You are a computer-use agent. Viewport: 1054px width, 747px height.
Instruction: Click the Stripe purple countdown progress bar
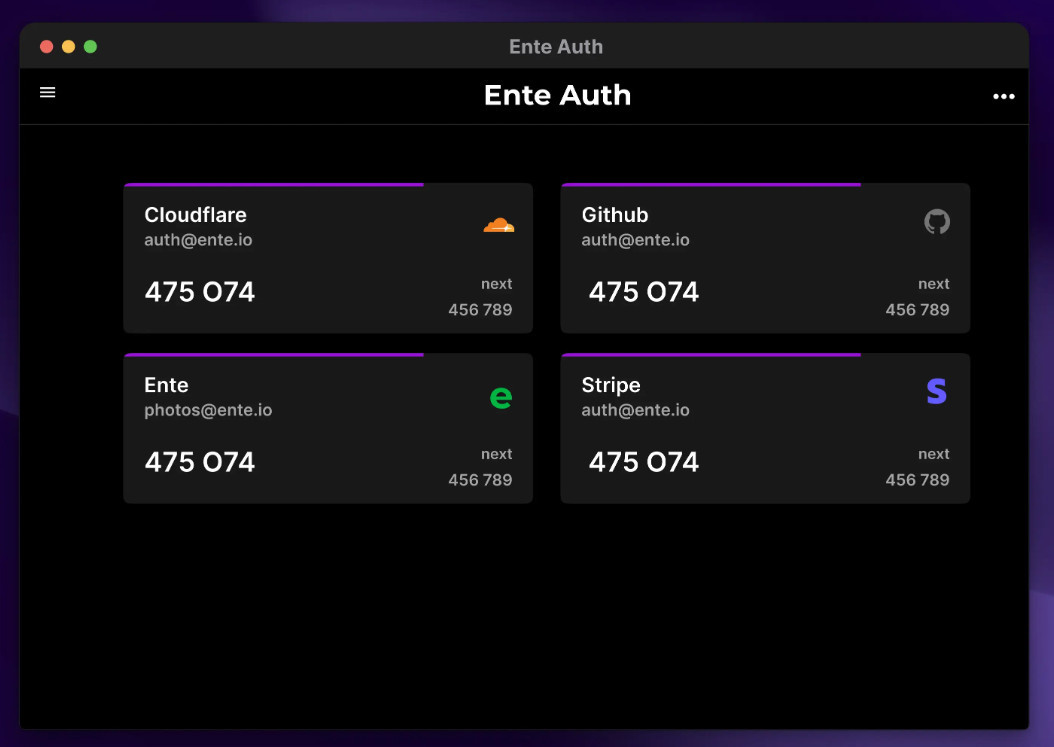point(711,355)
